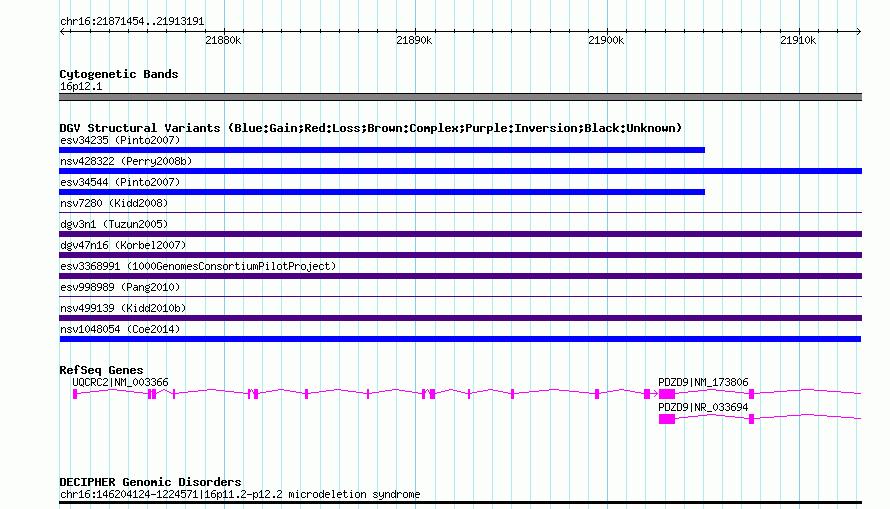Click the 21890k ruler tick label
This screenshot has height=509, width=890.
[414, 40]
